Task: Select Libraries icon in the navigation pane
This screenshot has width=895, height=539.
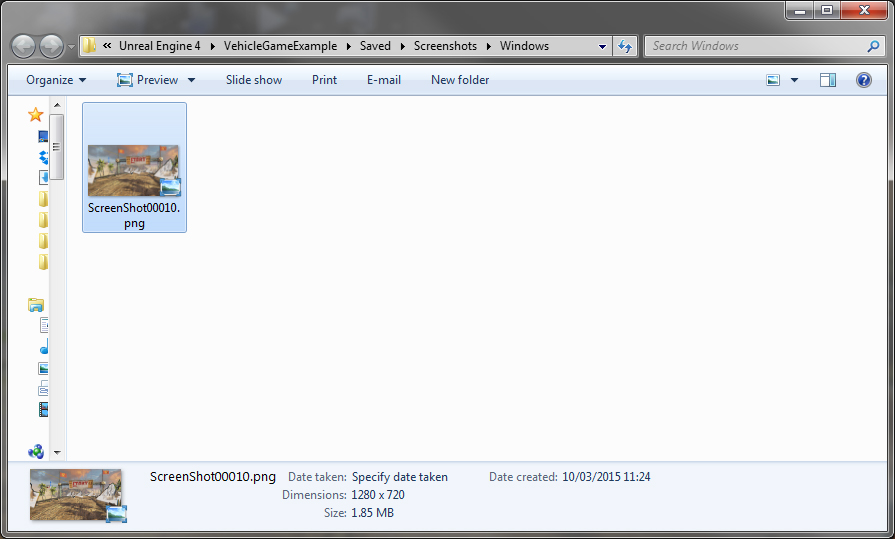Action: click(x=35, y=305)
